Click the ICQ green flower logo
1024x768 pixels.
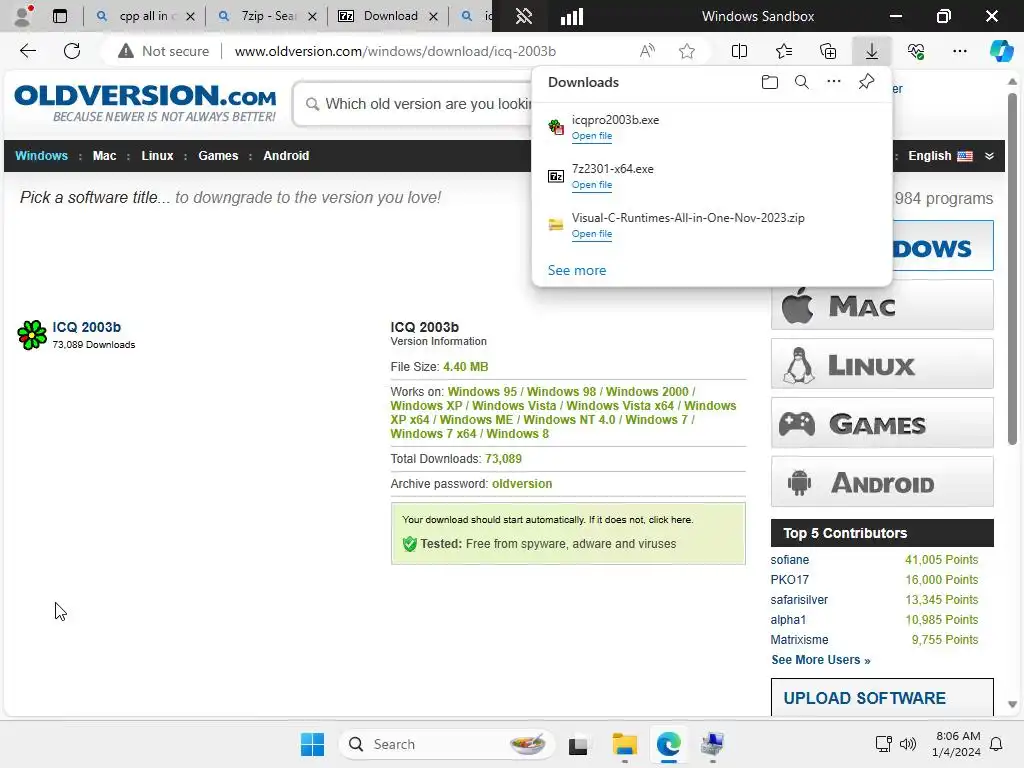coord(32,335)
